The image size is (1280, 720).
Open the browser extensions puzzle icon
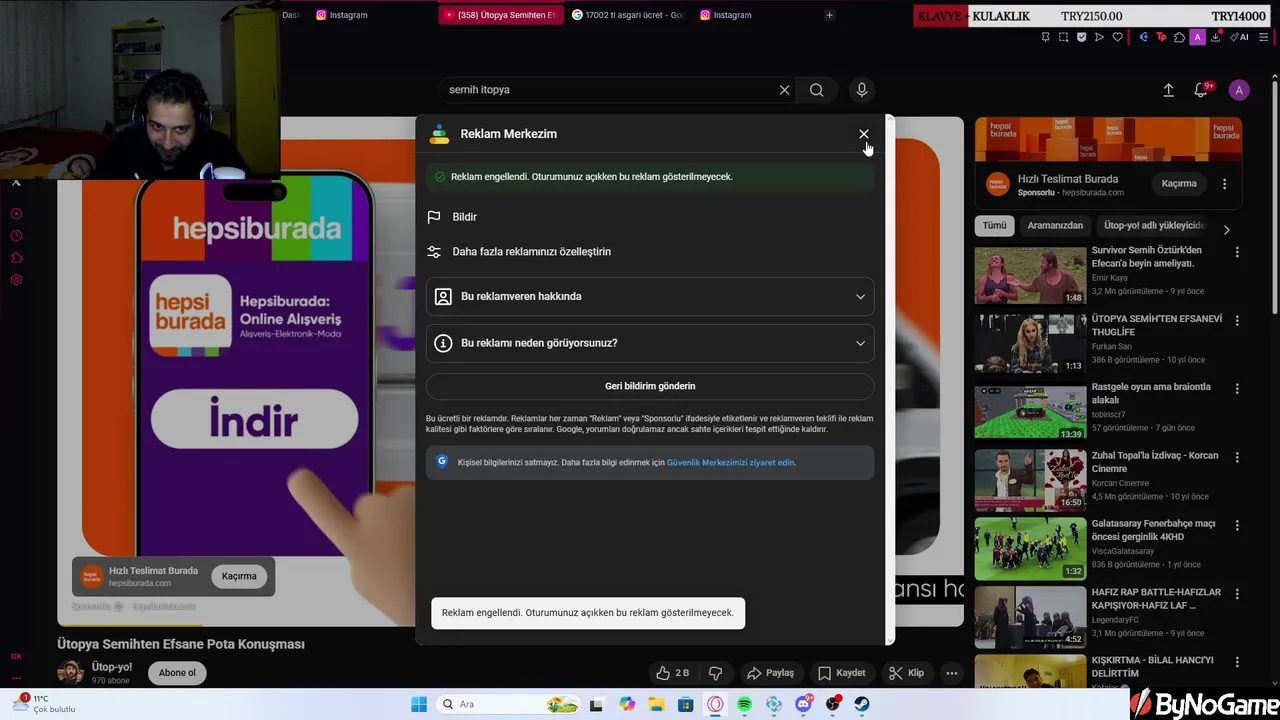pos(1179,37)
